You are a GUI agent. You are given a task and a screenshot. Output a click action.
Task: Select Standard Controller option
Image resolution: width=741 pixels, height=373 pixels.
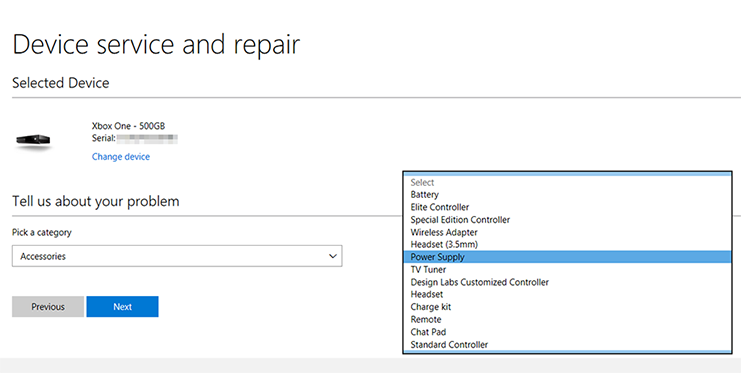point(567,344)
